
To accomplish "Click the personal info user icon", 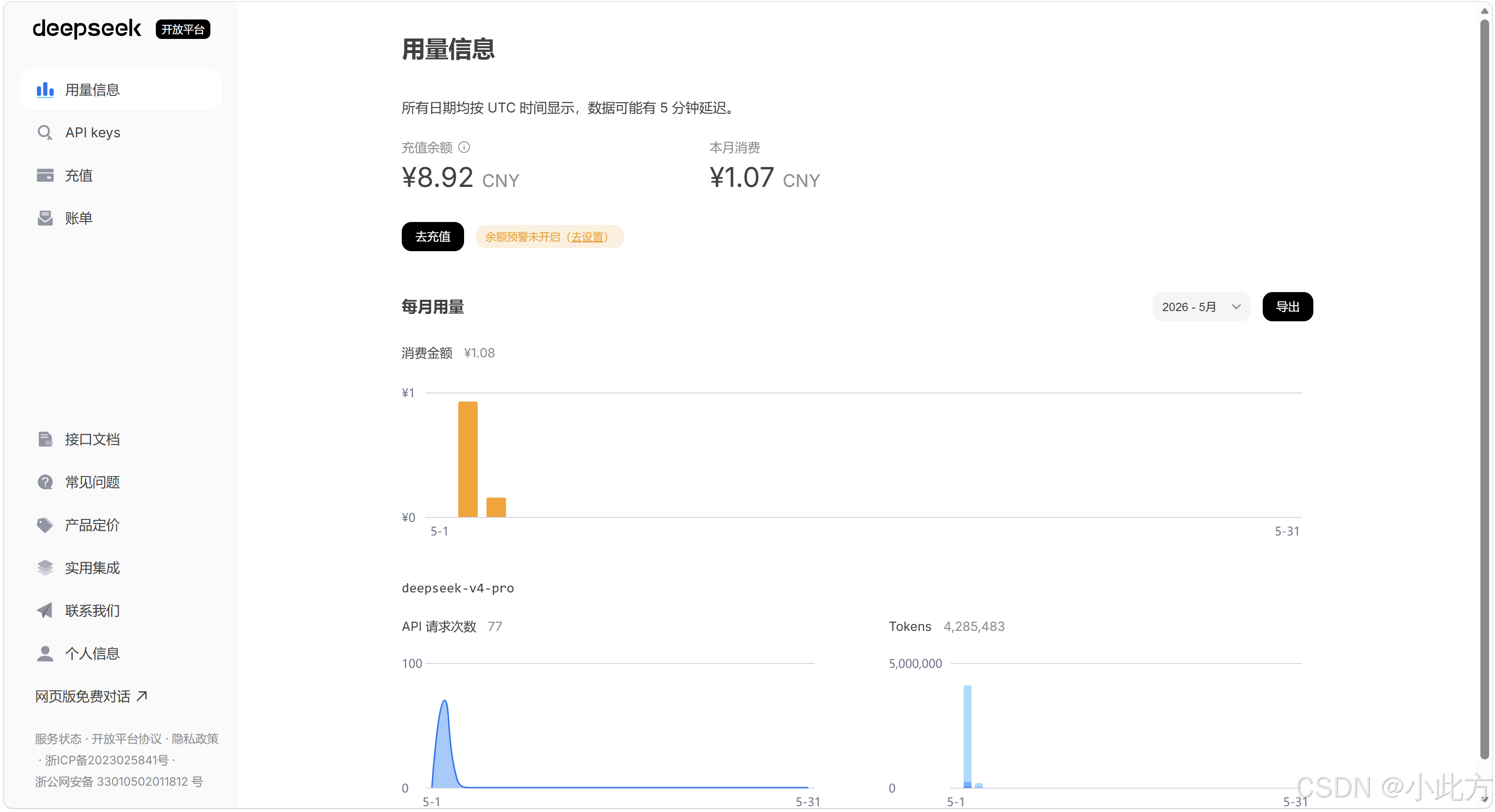I will [45, 653].
